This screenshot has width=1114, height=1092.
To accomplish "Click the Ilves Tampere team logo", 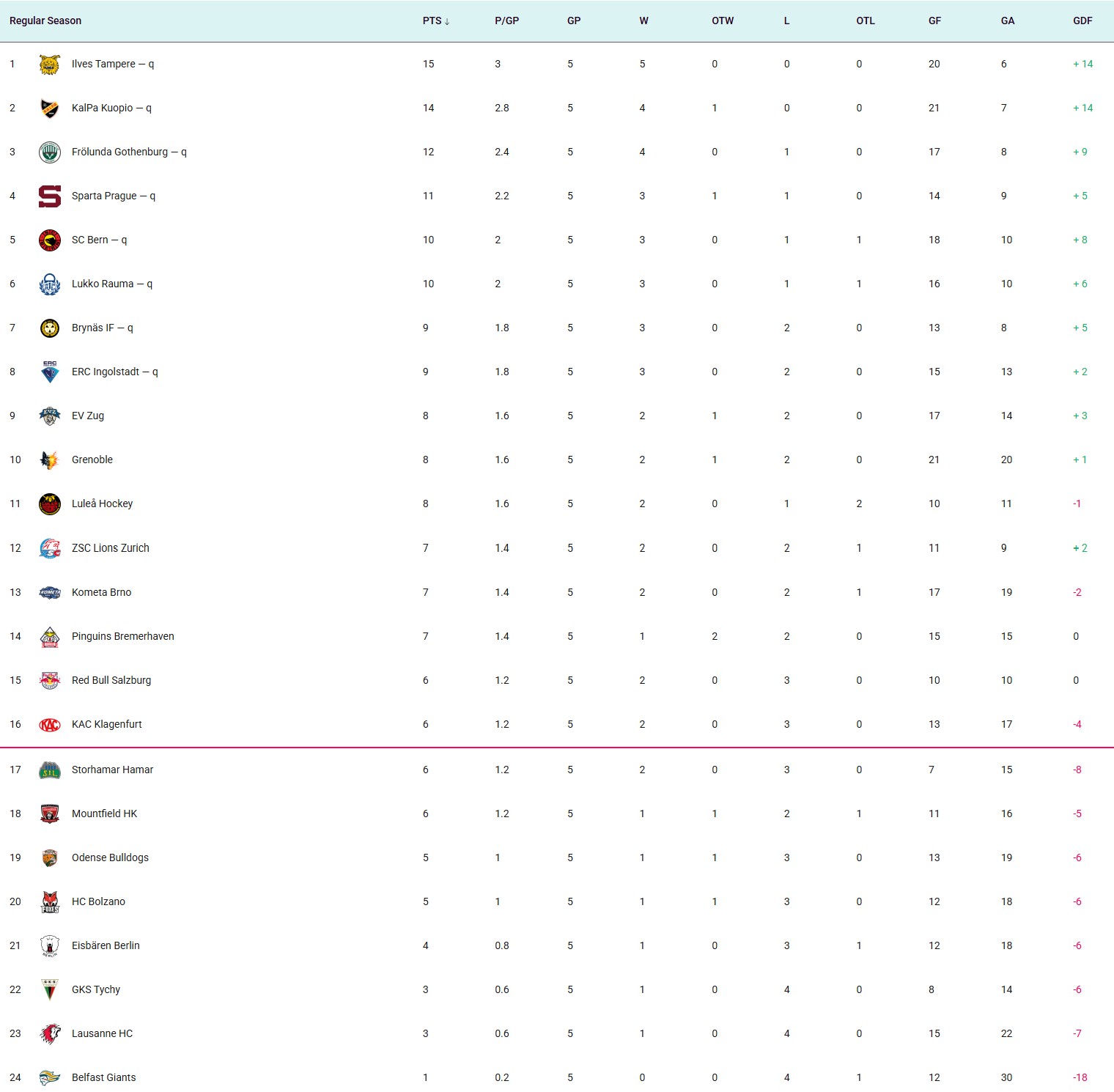I will (x=50, y=64).
